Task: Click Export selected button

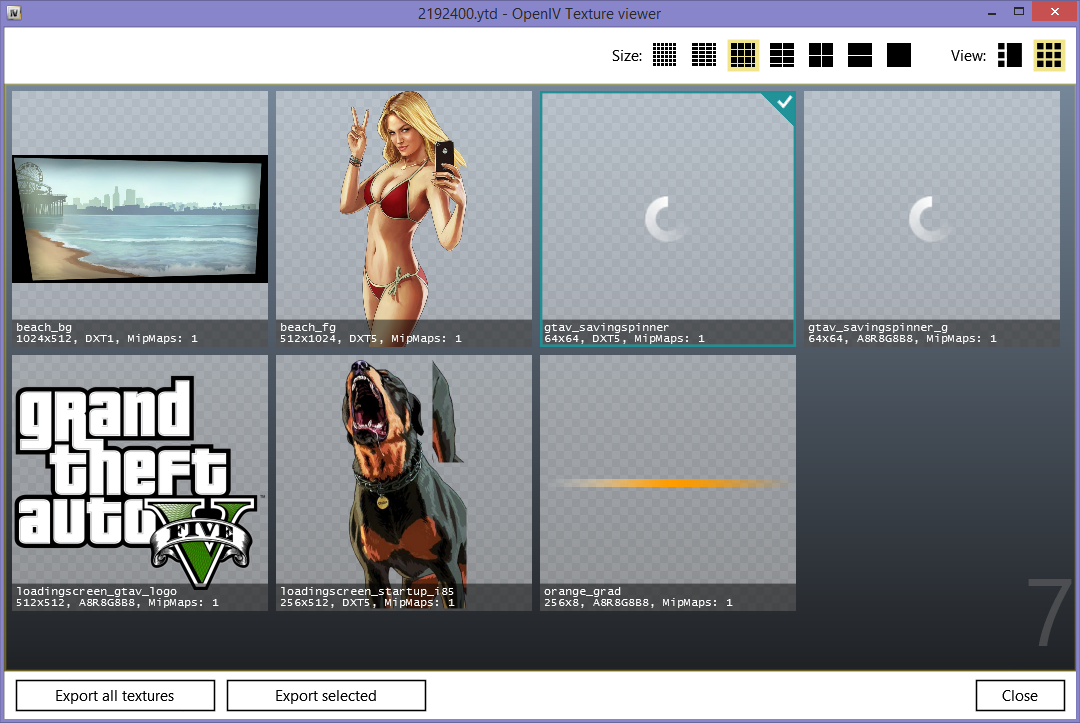Action: (326, 695)
